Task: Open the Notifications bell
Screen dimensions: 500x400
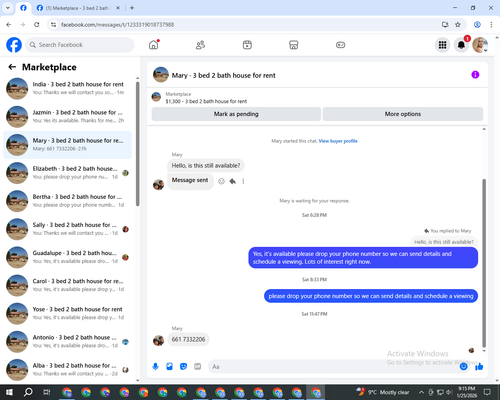Action: point(461,45)
